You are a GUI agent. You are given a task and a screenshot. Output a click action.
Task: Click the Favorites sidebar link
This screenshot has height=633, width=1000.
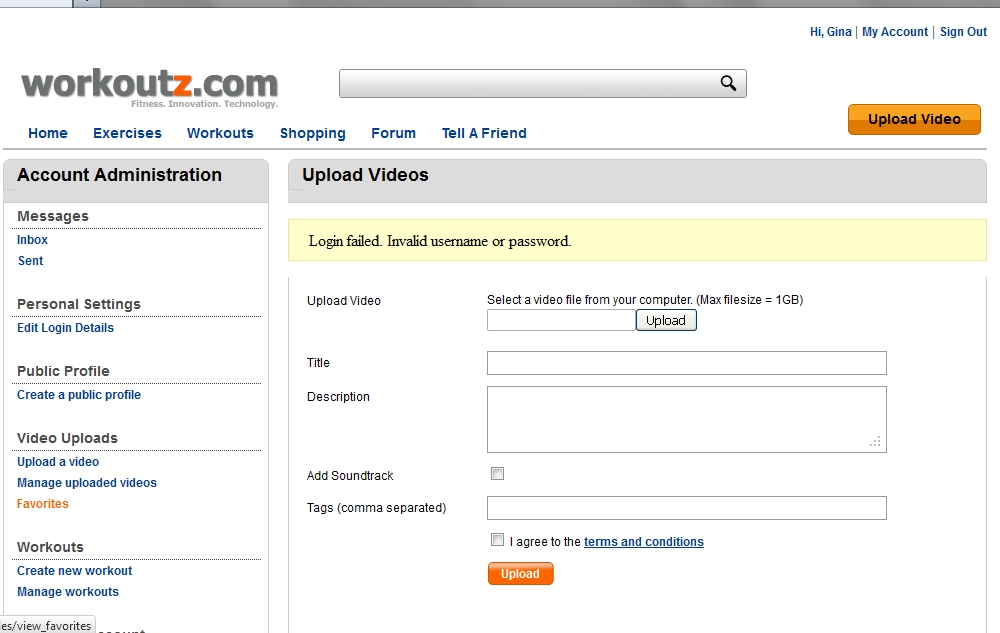tap(43, 504)
